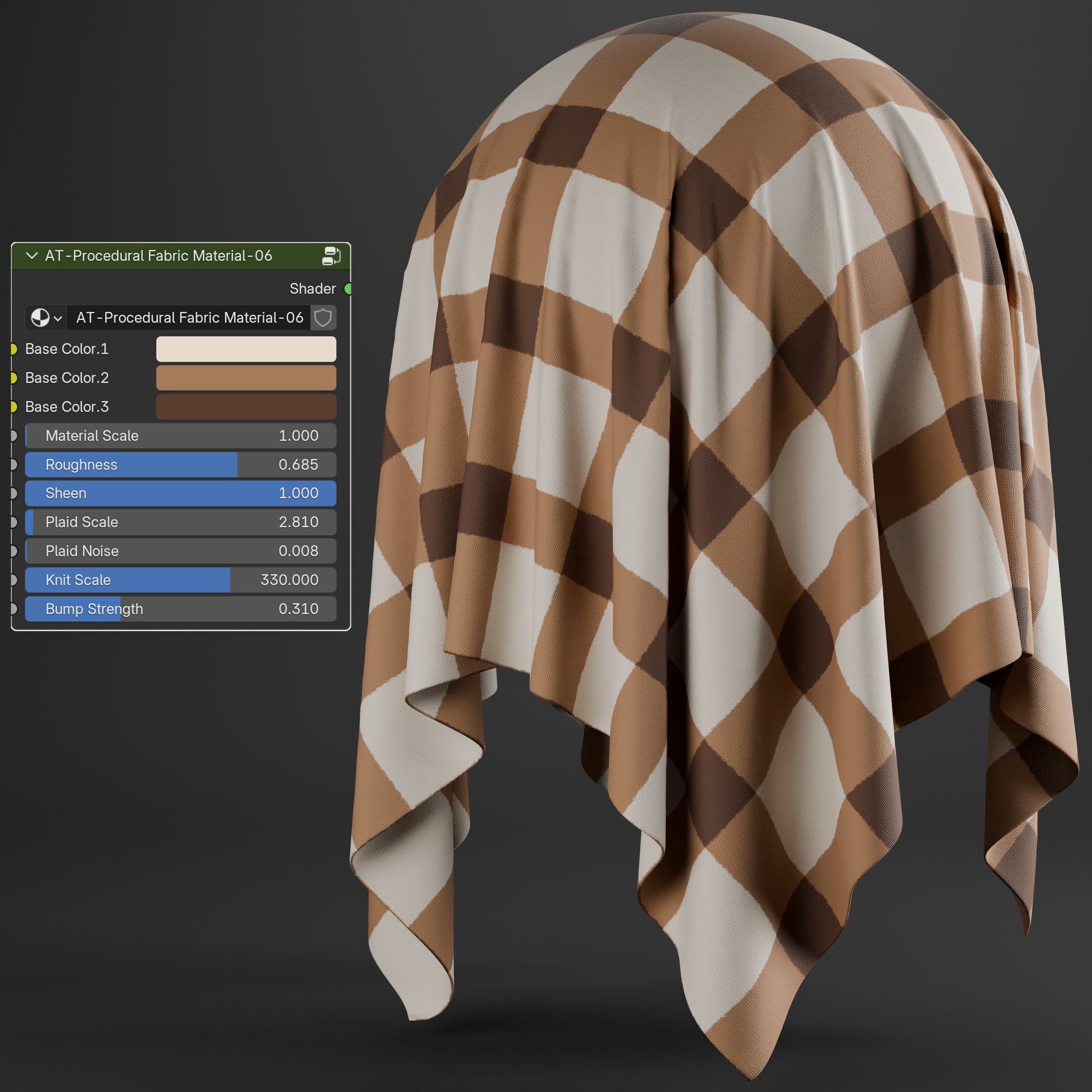Click the Base Color.2 yellow input socket
1092x1092 pixels.
[x=13, y=378]
